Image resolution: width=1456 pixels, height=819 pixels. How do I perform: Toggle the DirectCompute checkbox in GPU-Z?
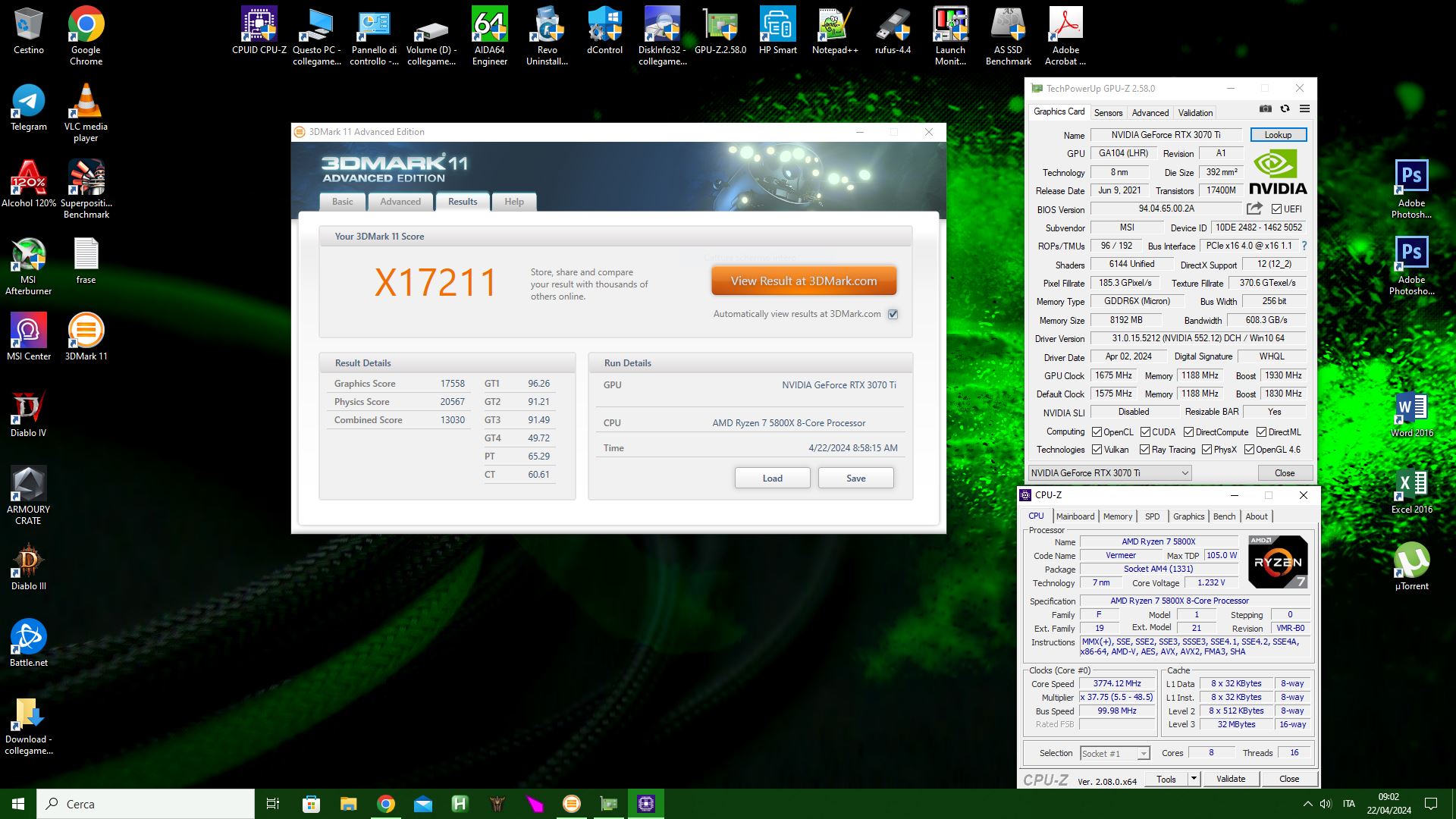1189,432
